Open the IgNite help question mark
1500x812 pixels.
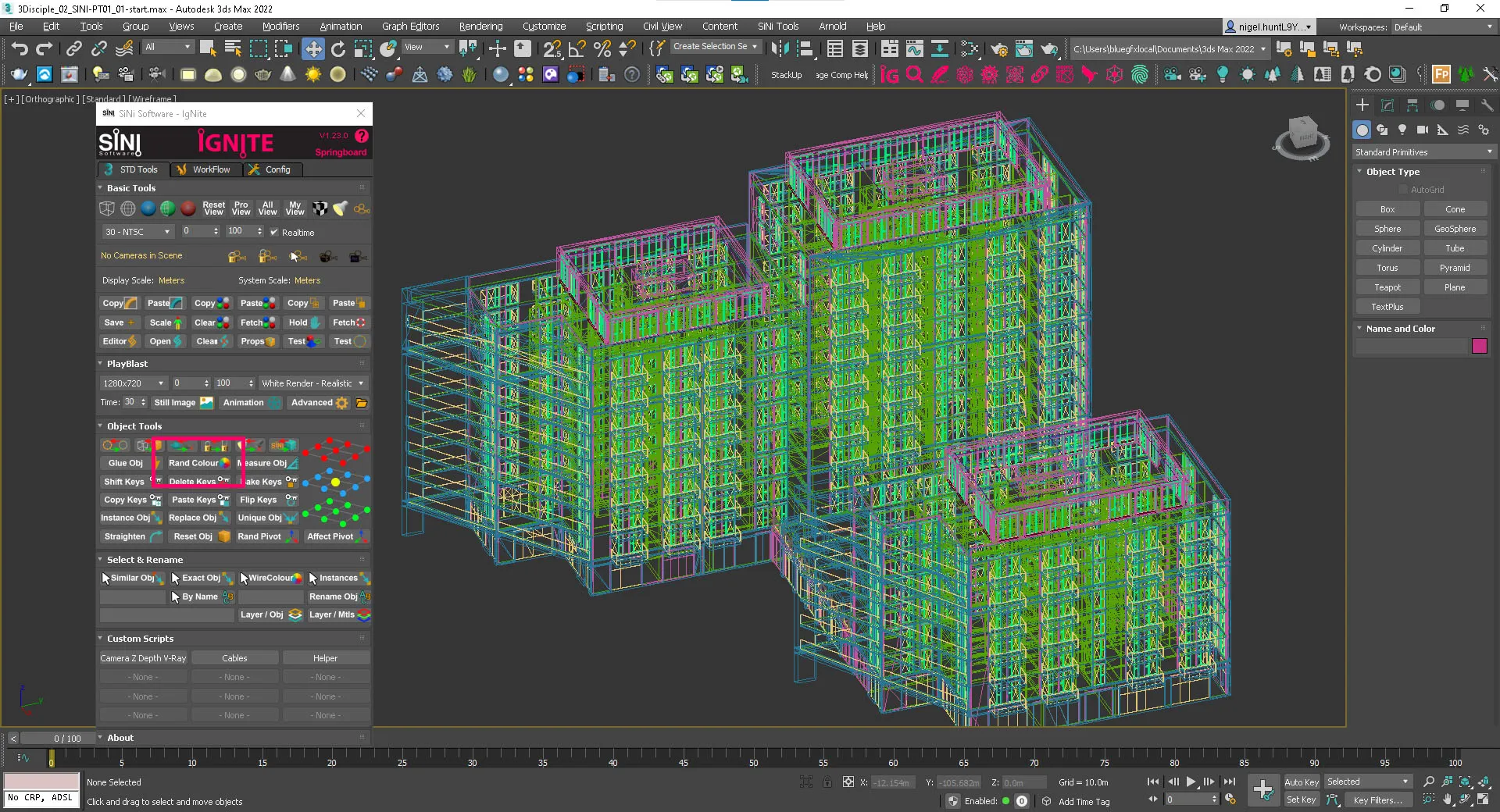362,136
